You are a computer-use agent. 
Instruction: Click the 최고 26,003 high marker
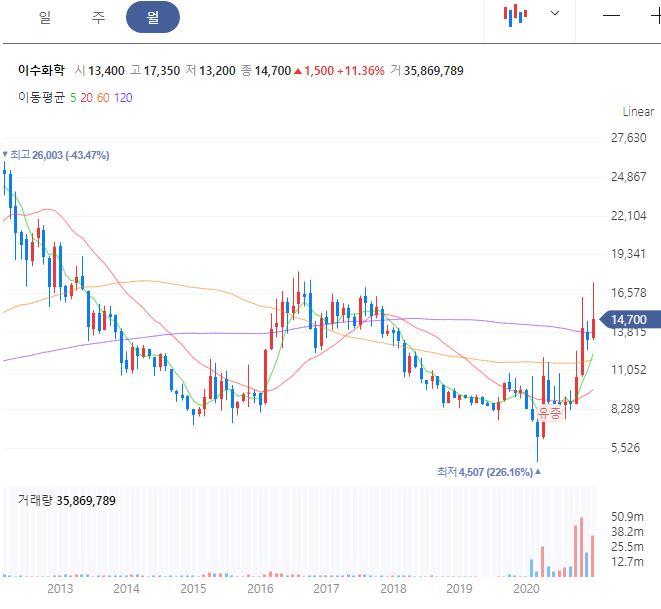[x=56, y=155]
